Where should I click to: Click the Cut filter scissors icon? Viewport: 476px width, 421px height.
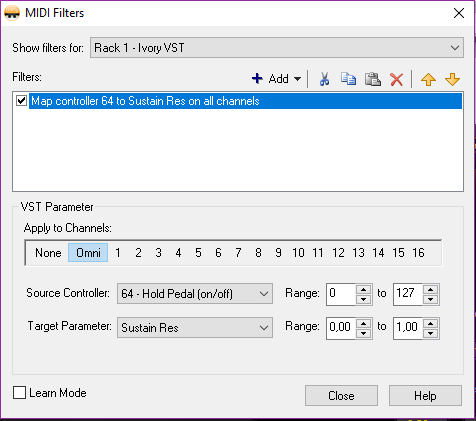click(x=324, y=79)
